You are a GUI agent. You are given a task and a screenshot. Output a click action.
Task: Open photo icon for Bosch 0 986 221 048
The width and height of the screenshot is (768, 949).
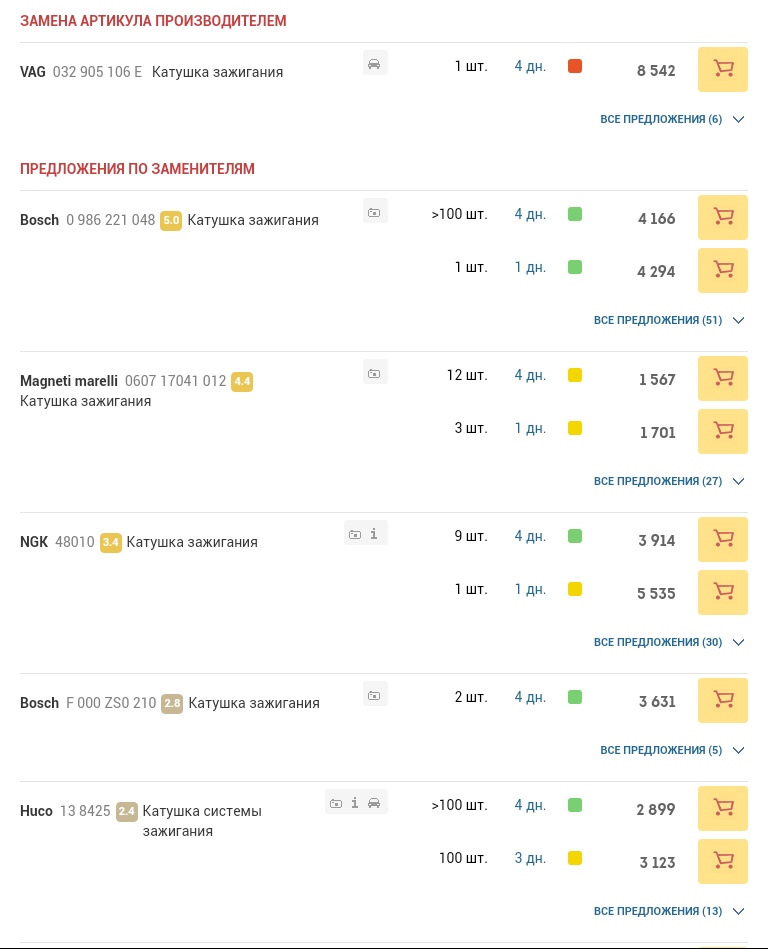(x=375, y=212)
